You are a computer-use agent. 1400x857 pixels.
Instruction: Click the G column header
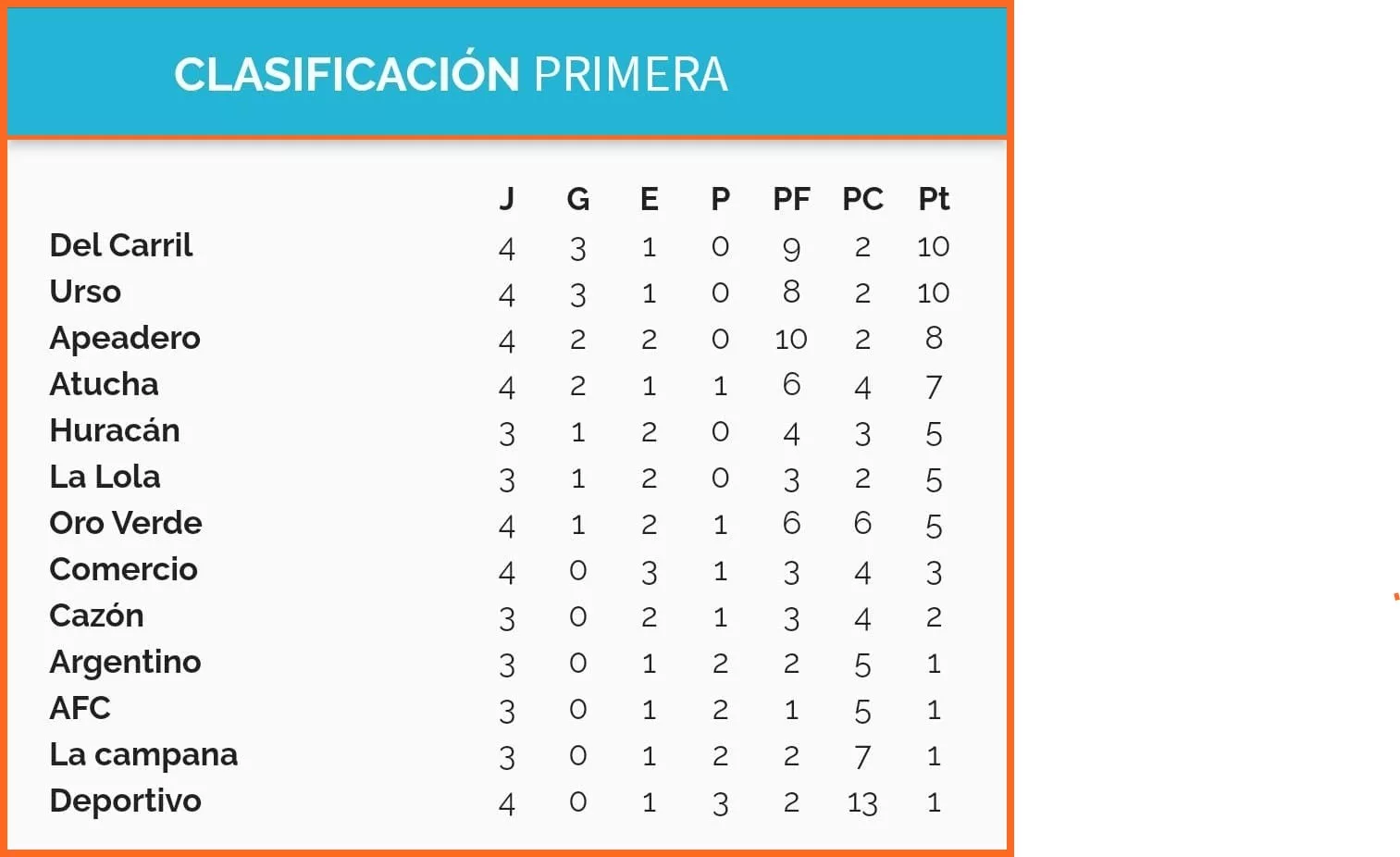tap(577, 199)
